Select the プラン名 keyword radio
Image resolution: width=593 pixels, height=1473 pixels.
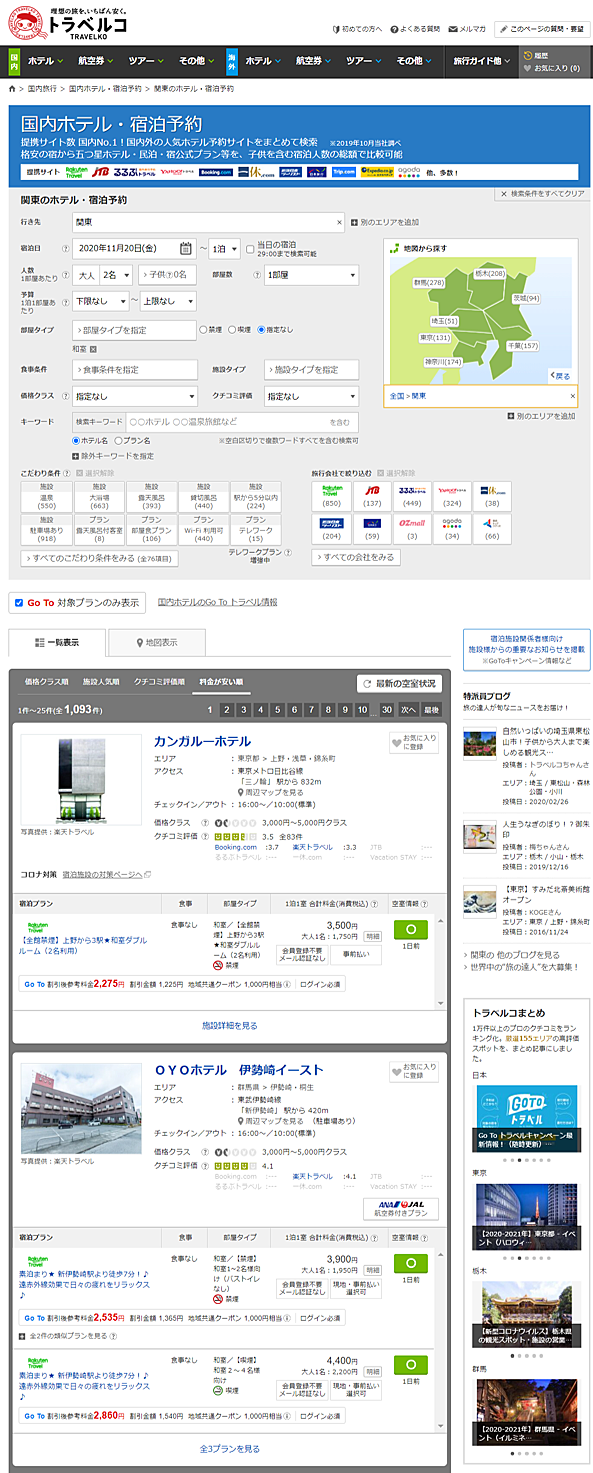[118, 440]
